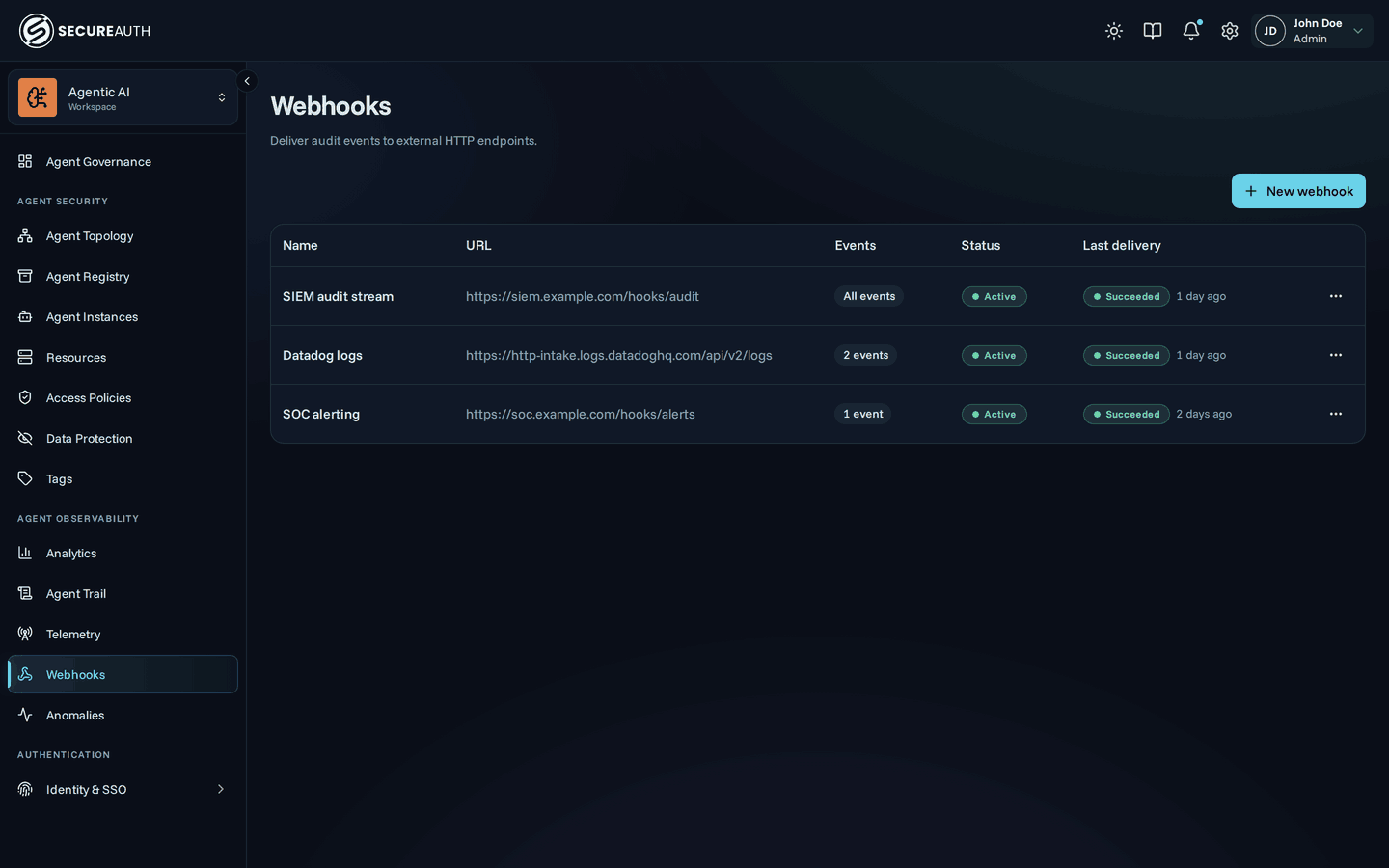Click the URL column header
The width and height of the screenshot is (1389, 868).
(x=478, y=245)
